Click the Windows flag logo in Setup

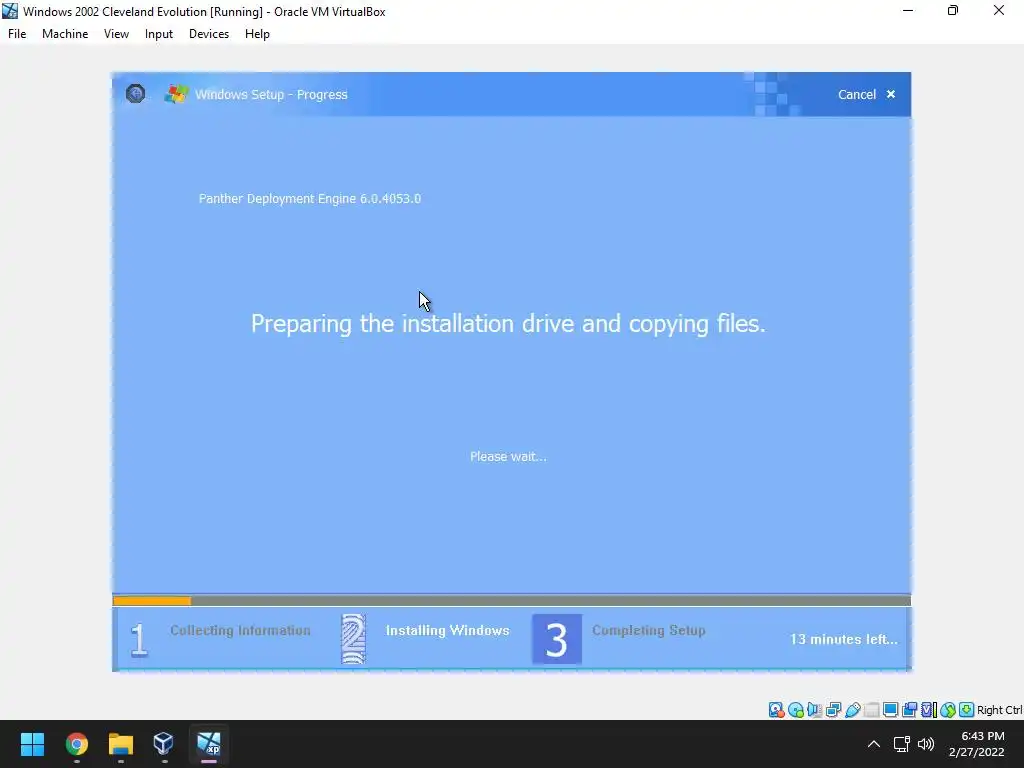tap(176, 94)
